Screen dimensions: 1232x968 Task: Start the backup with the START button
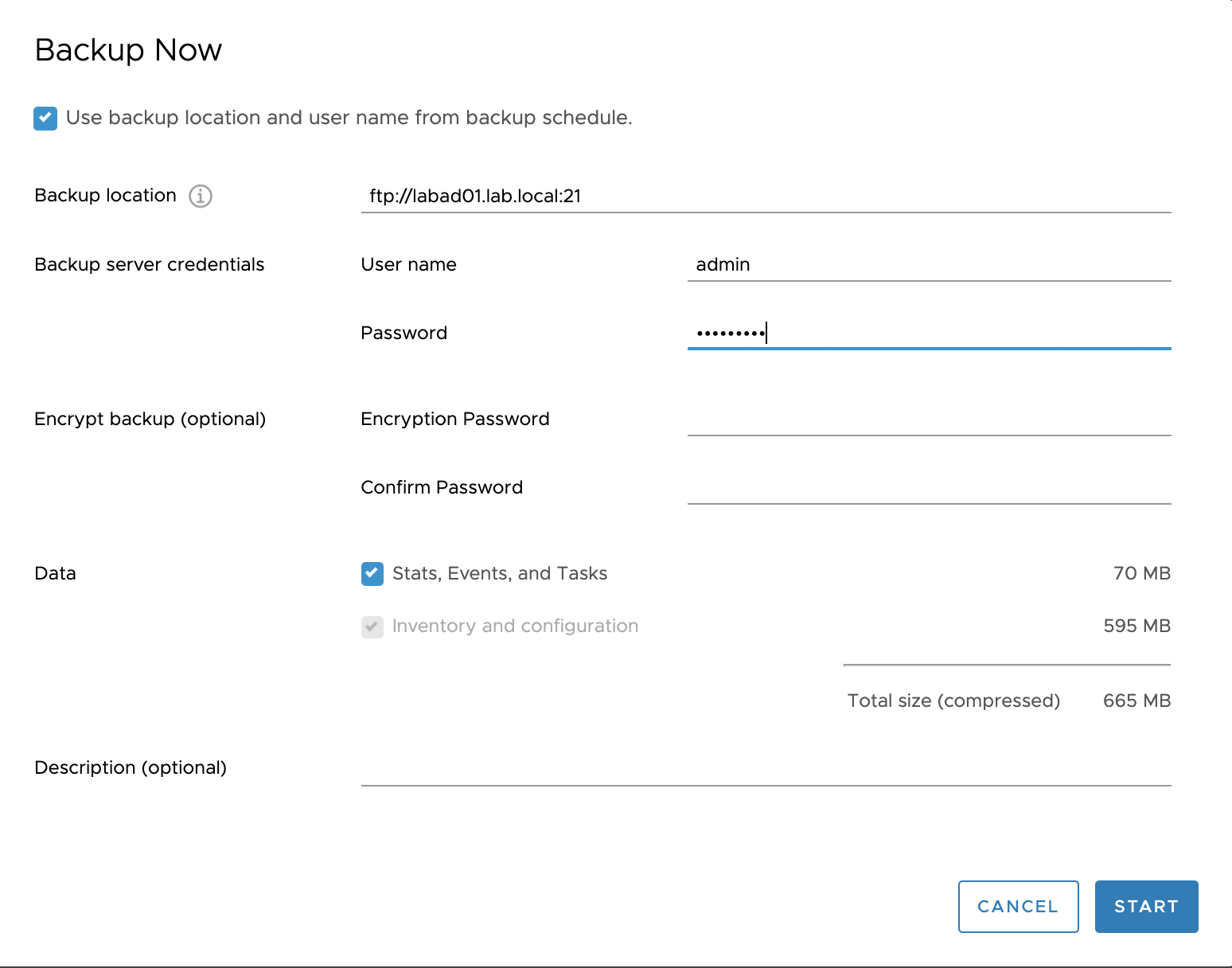(x=1146, y=906)
